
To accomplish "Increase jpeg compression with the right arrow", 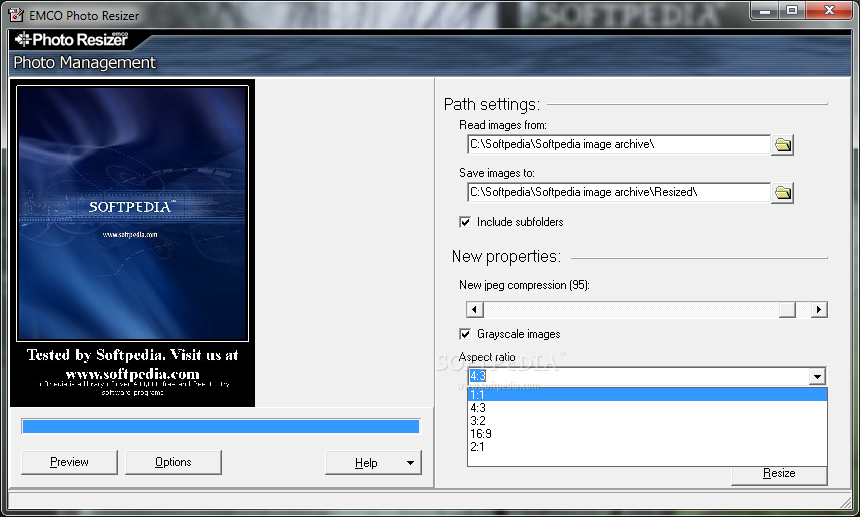I will point(819,310).
